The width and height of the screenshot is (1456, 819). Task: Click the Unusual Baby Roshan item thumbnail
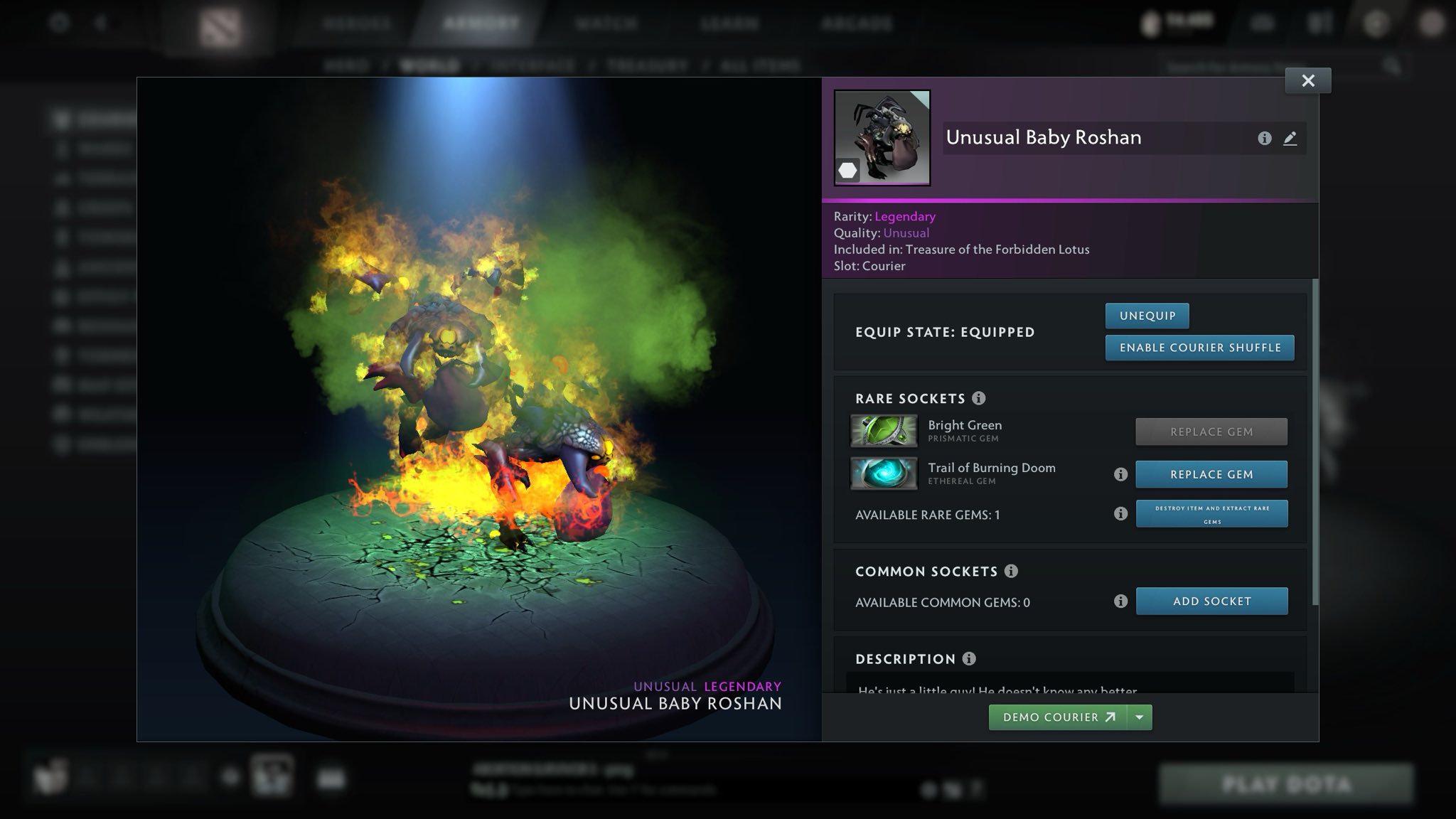[x=882, y=138]
